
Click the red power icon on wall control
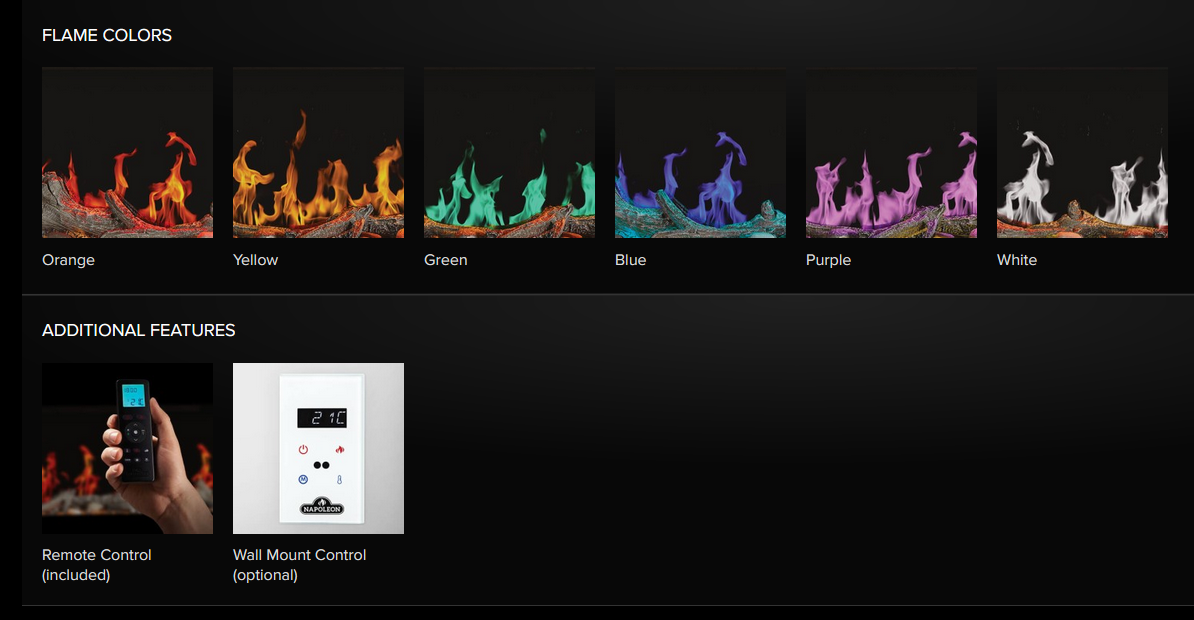(x=302, y=450)
